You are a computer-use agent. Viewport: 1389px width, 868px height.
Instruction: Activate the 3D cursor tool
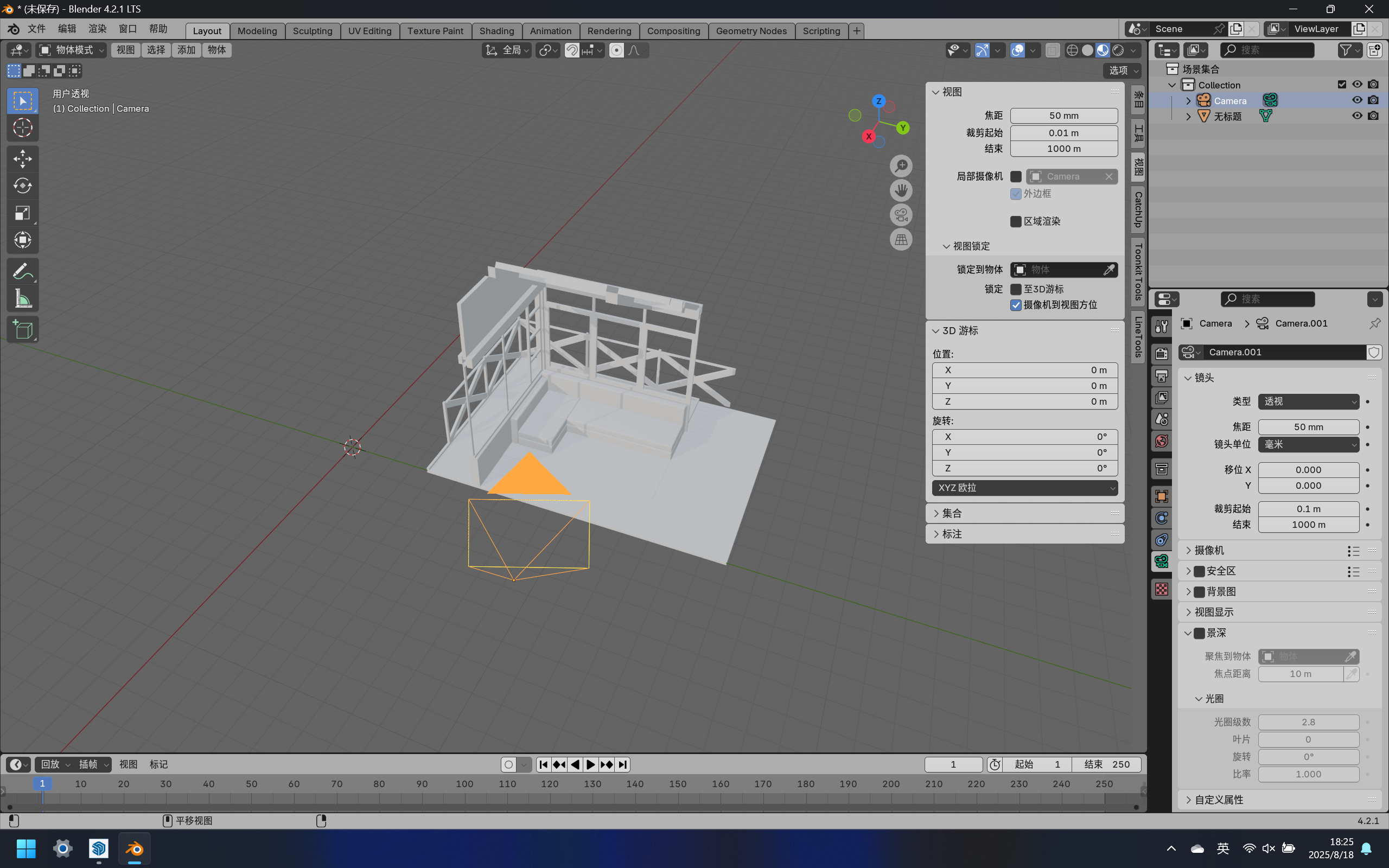(x=22, y=127)
